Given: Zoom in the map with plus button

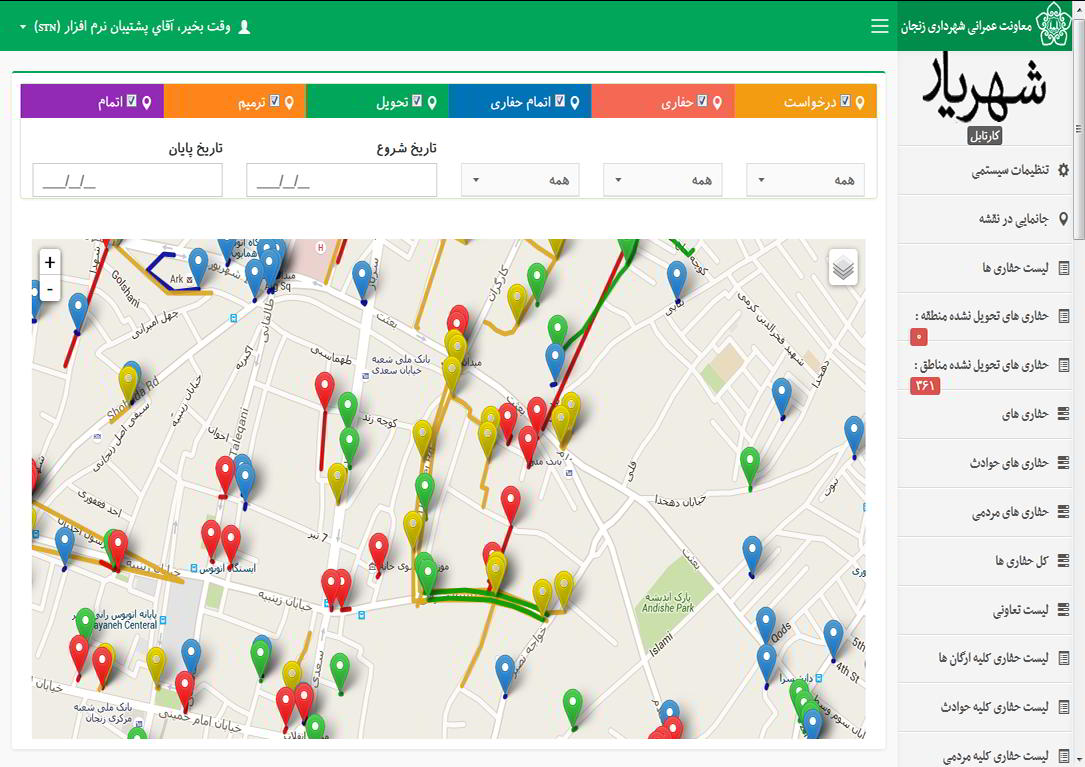Looking at the screenshot, I should (50, 262).
